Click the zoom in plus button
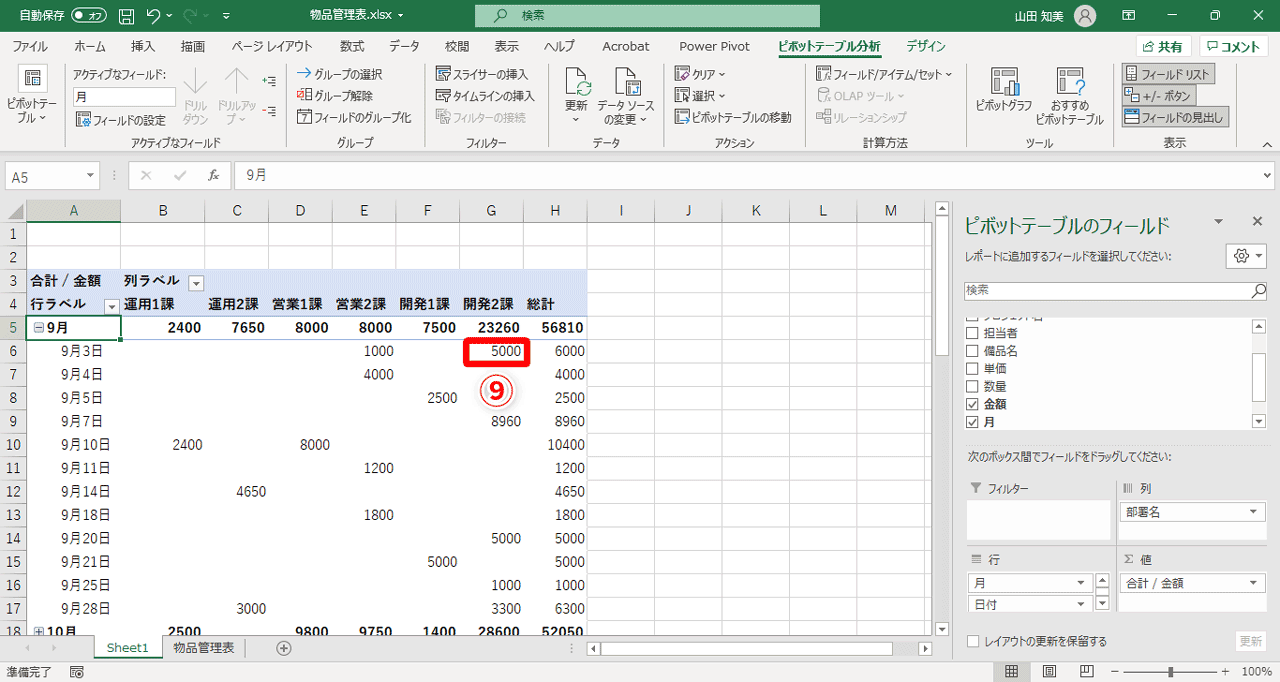 (1227, 672)
